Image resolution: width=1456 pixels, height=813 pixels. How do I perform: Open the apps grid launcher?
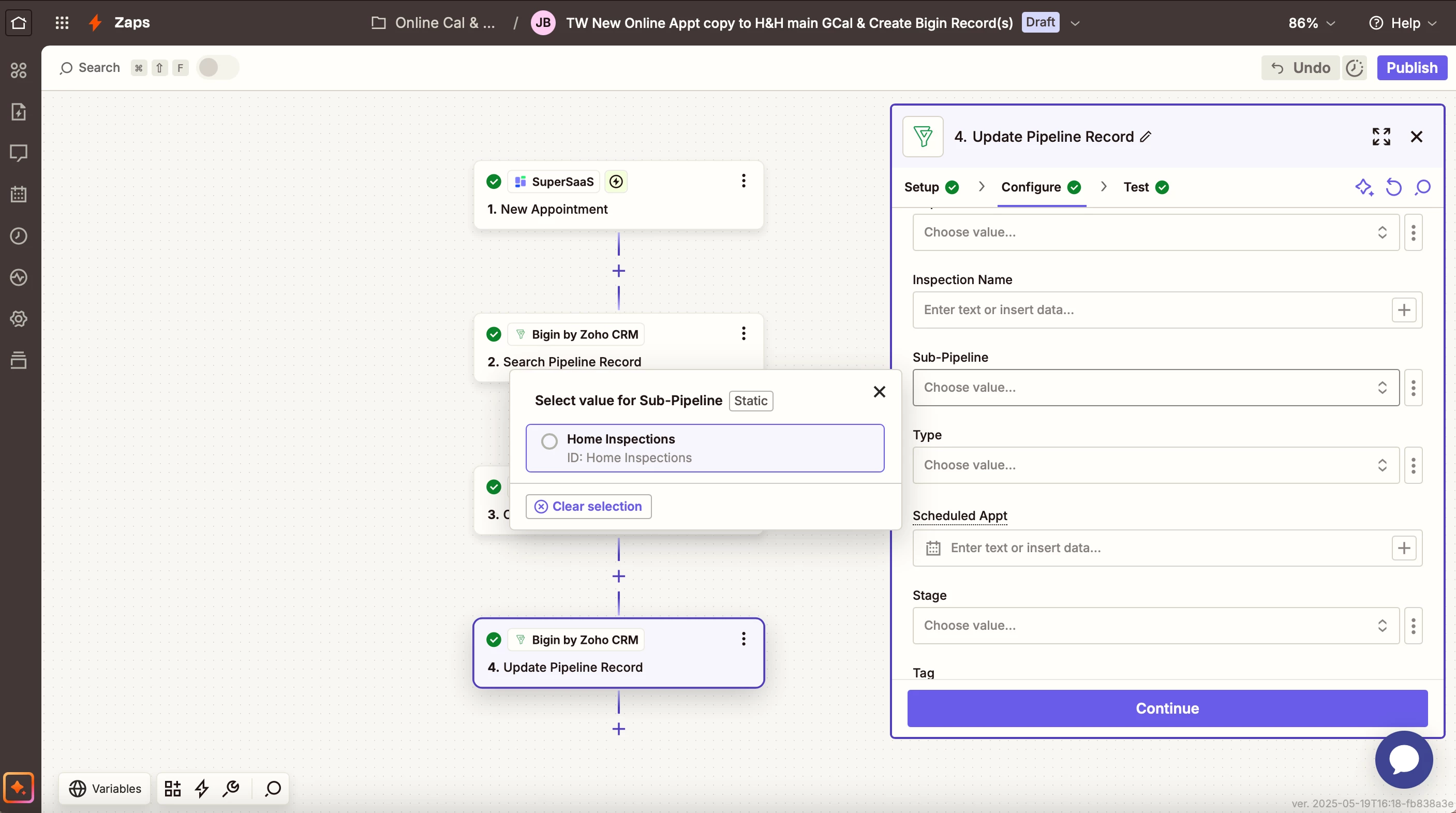[x=62, y=23]
